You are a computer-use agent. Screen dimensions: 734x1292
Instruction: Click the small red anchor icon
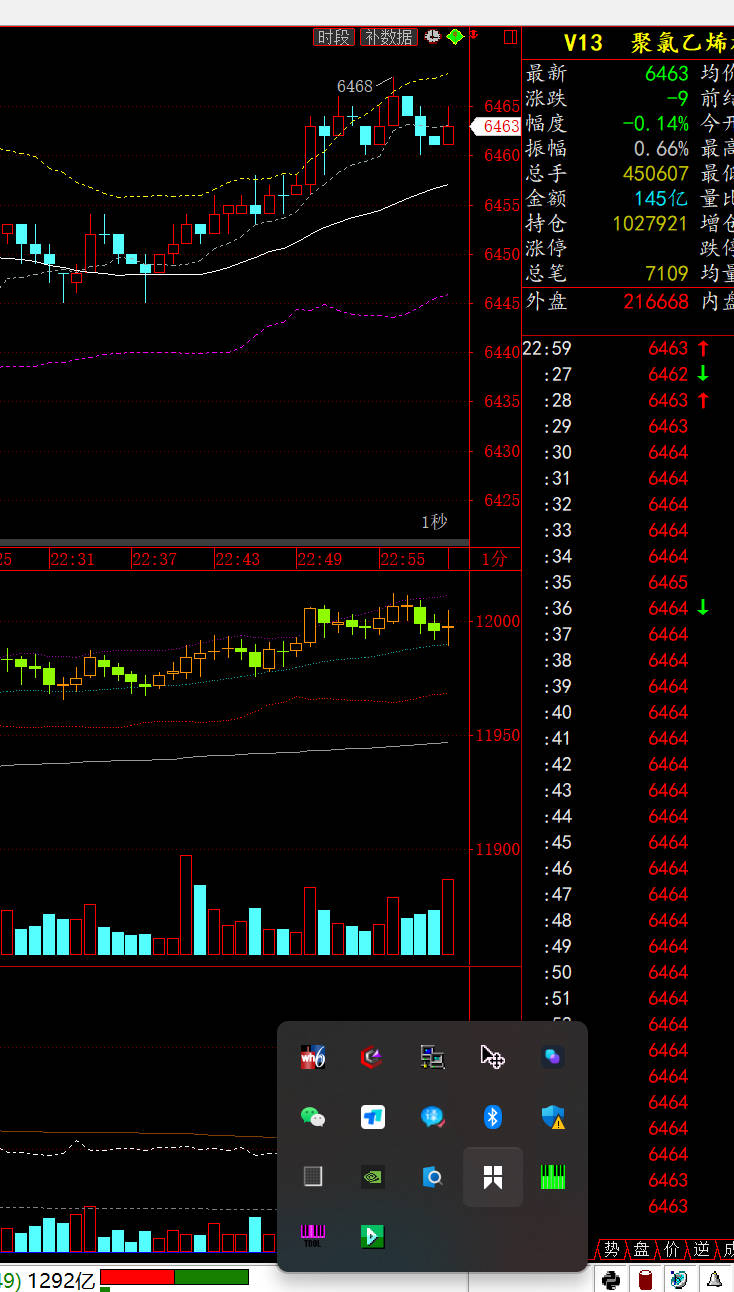tap(474, 36)
